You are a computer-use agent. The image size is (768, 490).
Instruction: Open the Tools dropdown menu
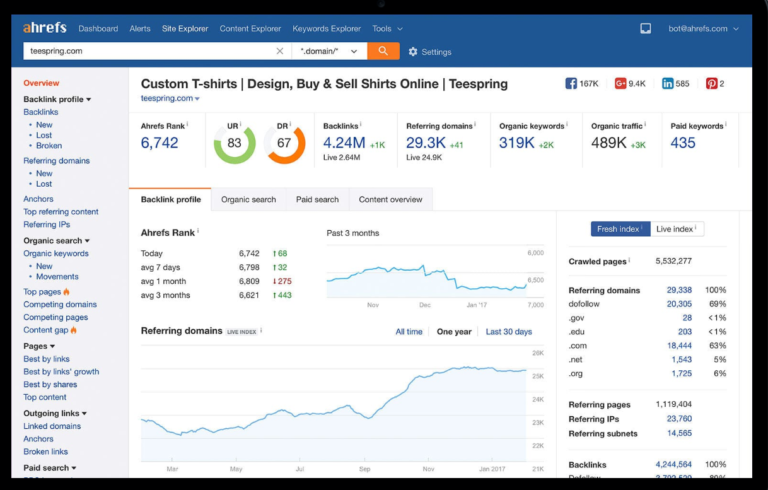387,28
